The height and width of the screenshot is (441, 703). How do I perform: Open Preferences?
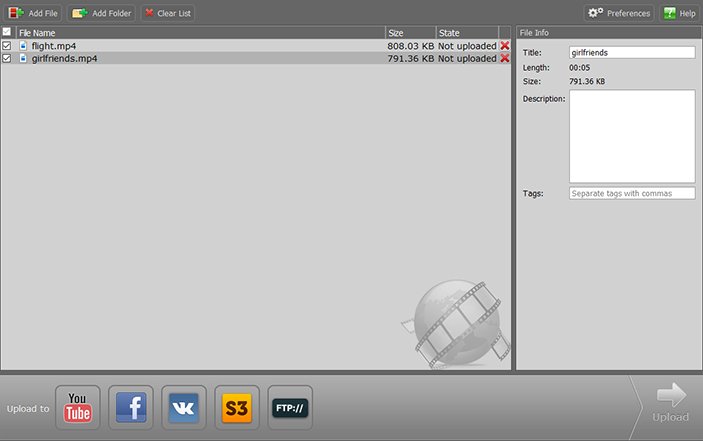click(619, 13)
